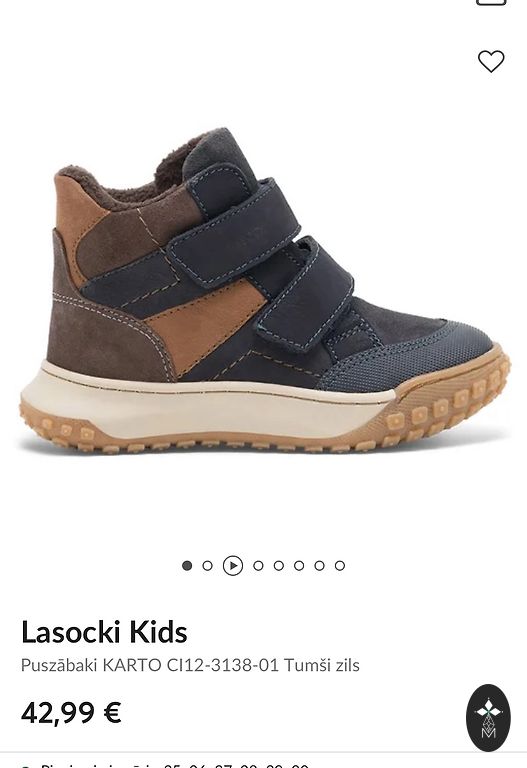Add the shoe to favorites with heart icon
This screenshot has height=768, width=527.
tap(491, 61)
